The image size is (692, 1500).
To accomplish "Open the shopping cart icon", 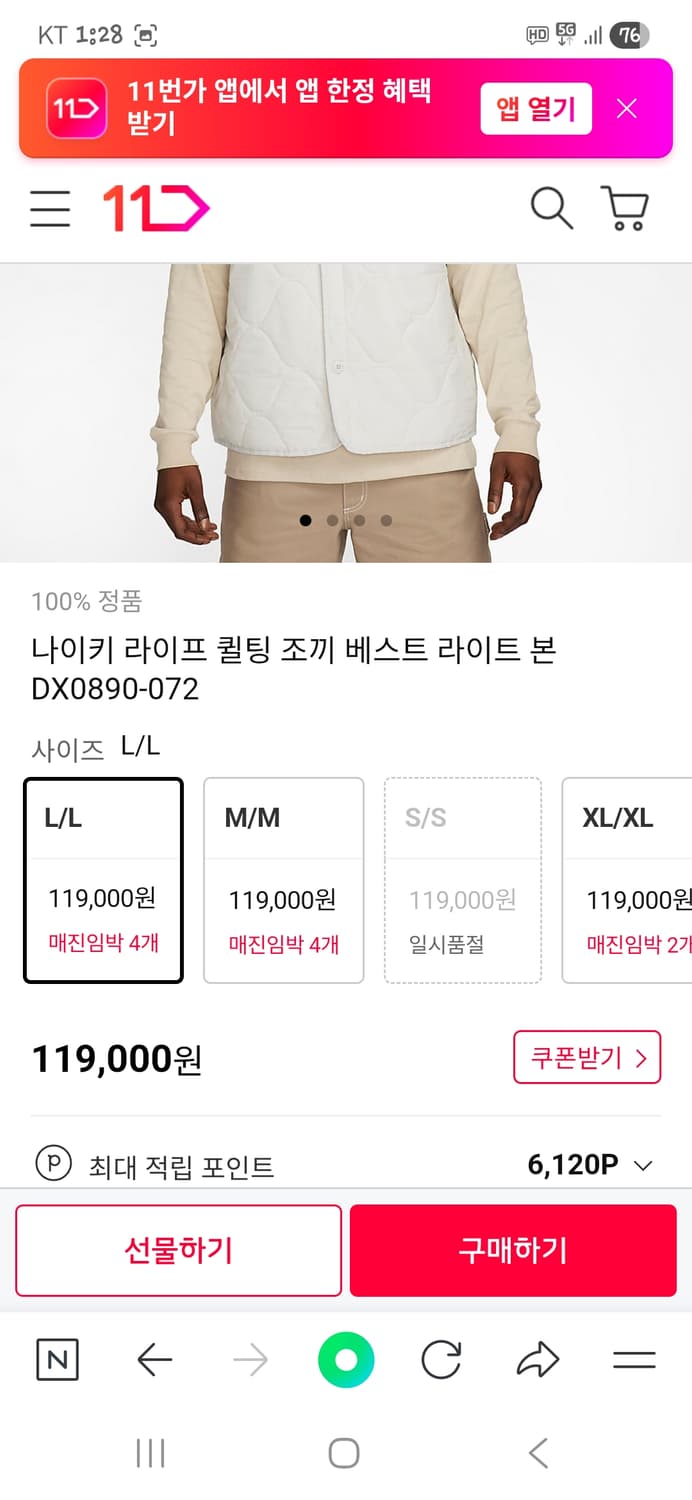I will [x=627, y=209].
